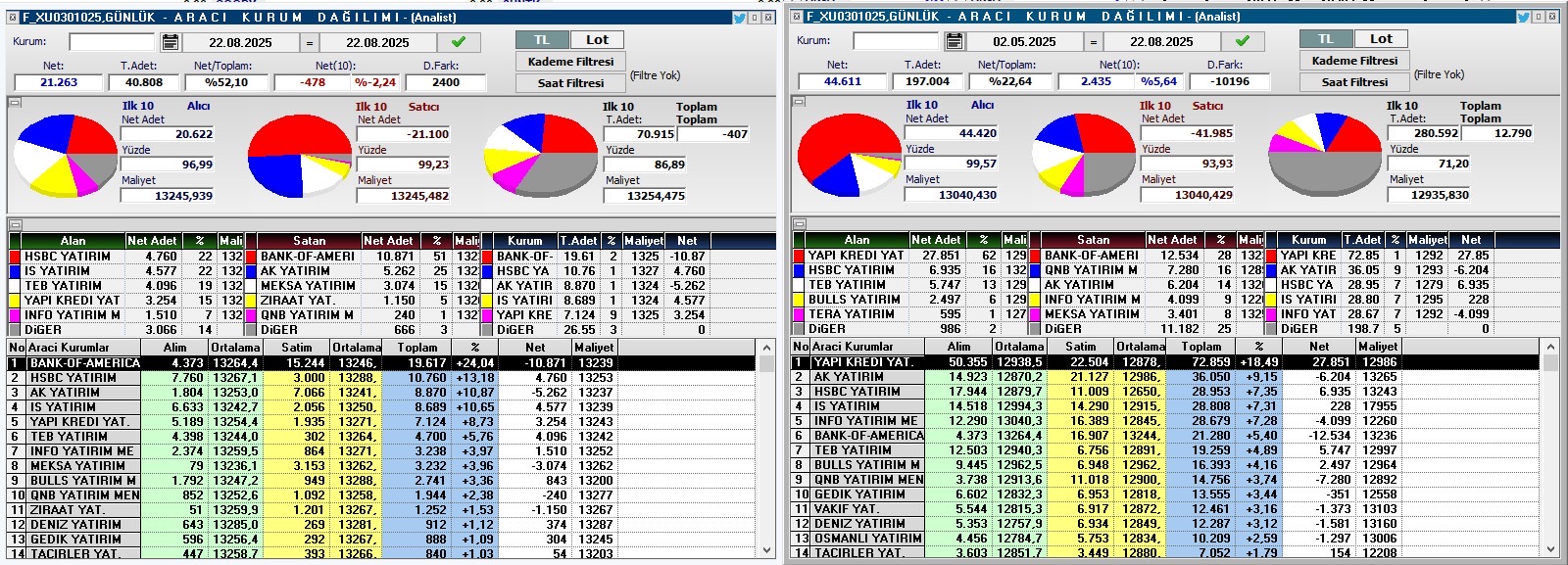Sort by Satim column header in left window

point(297,347)
